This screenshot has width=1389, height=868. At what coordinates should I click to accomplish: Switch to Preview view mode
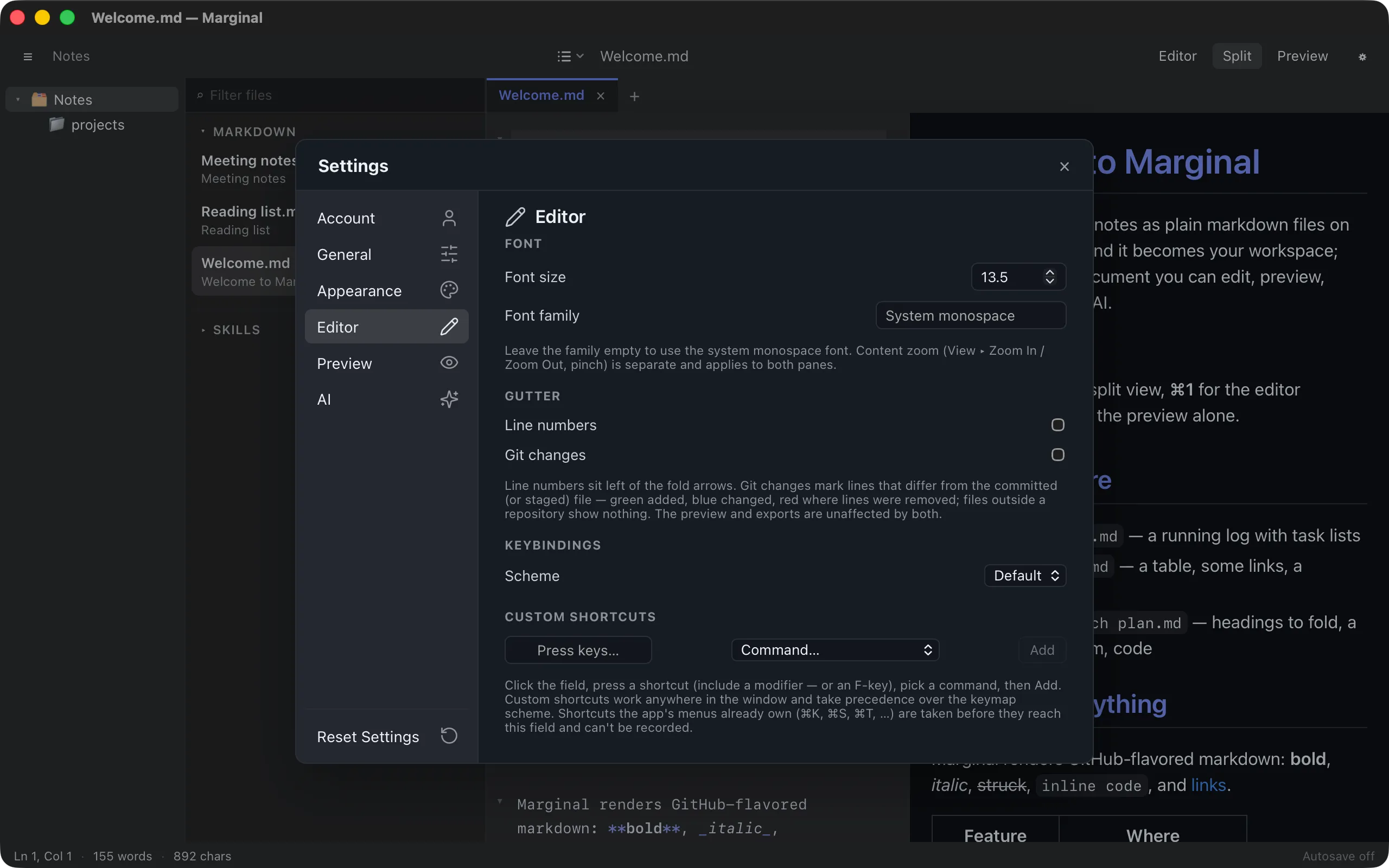(1302, 56)
